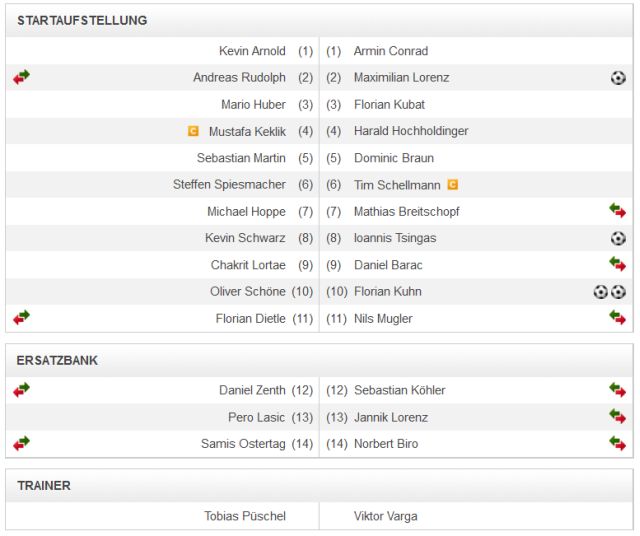
Task: Click substitution icon beside Sebastian Köhler
Action: [617, 390]
